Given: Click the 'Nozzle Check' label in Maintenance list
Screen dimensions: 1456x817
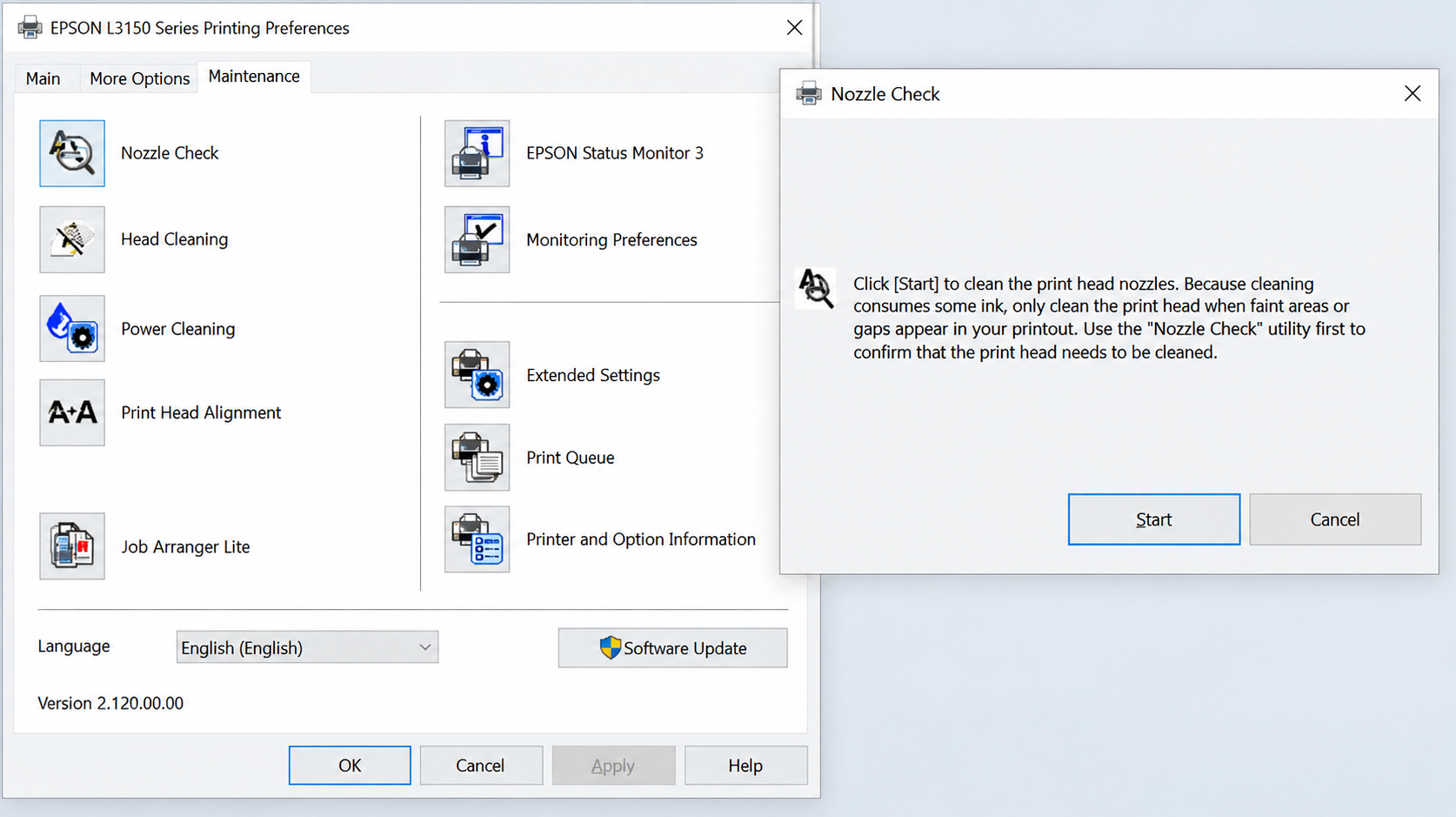Looking at the screenshot, I should click(170, 153).
